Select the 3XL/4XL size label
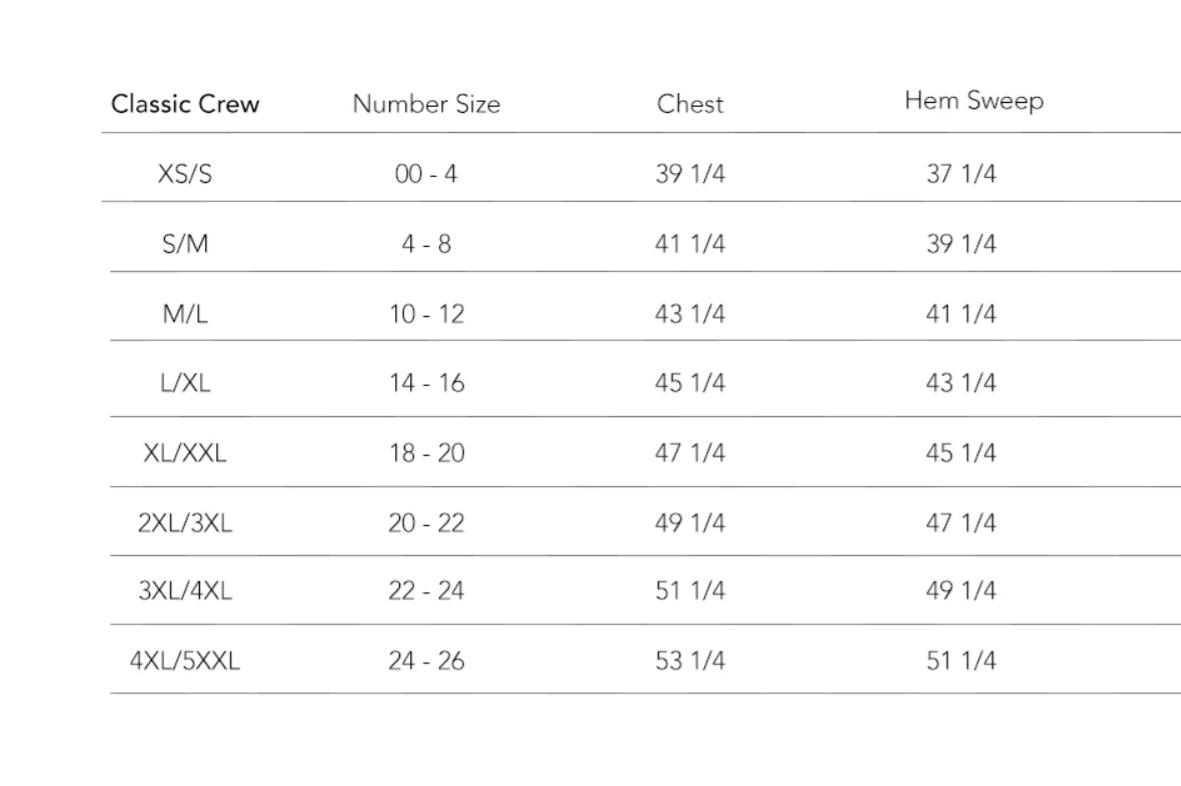 pos(185,590)
